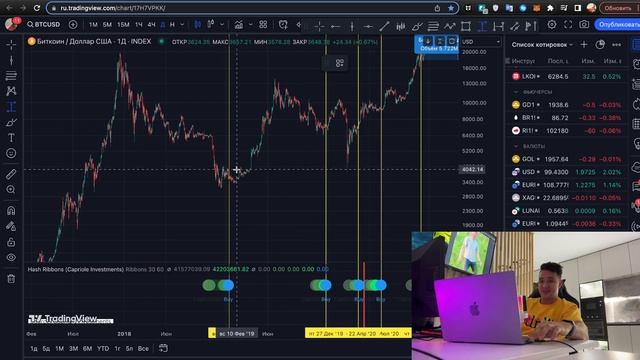The height and width of the screenshot is (360, 640).
Task: Select BR1! row in watchlist
Action: [x=567, y=118]
